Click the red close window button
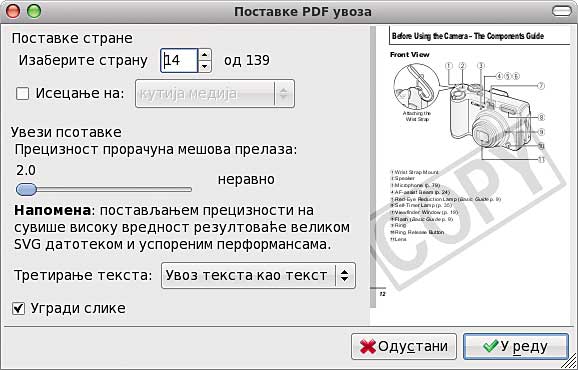This screenshot has height=370, width=578. coord(13,11)
